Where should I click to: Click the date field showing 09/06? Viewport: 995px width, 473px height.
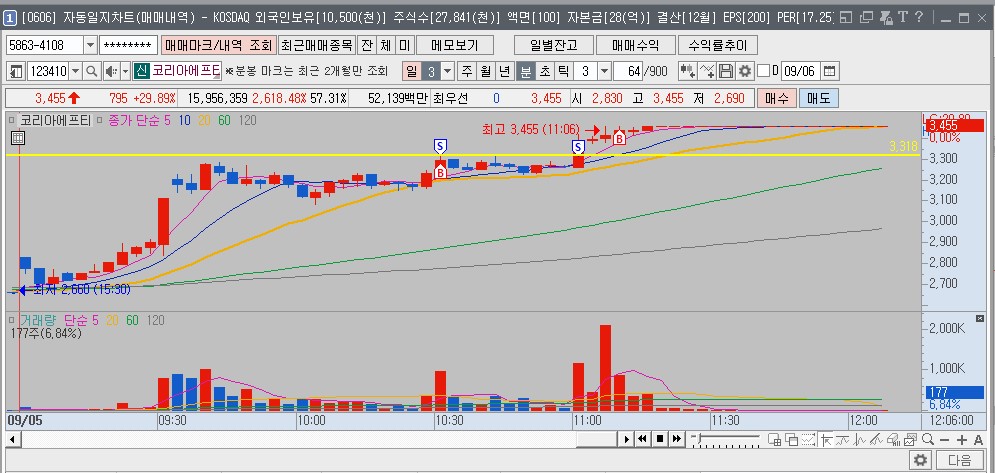tap(800, 71)
